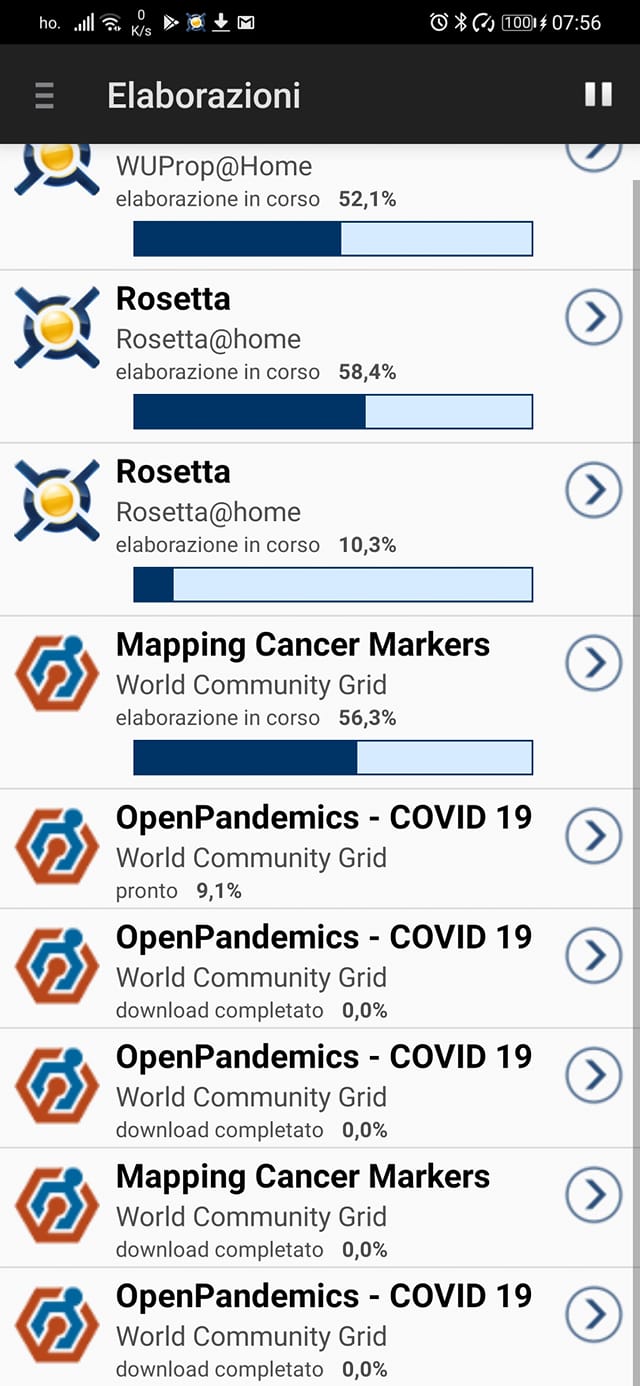
Task: Pause computation with the pause button
Action: (598, 94)
